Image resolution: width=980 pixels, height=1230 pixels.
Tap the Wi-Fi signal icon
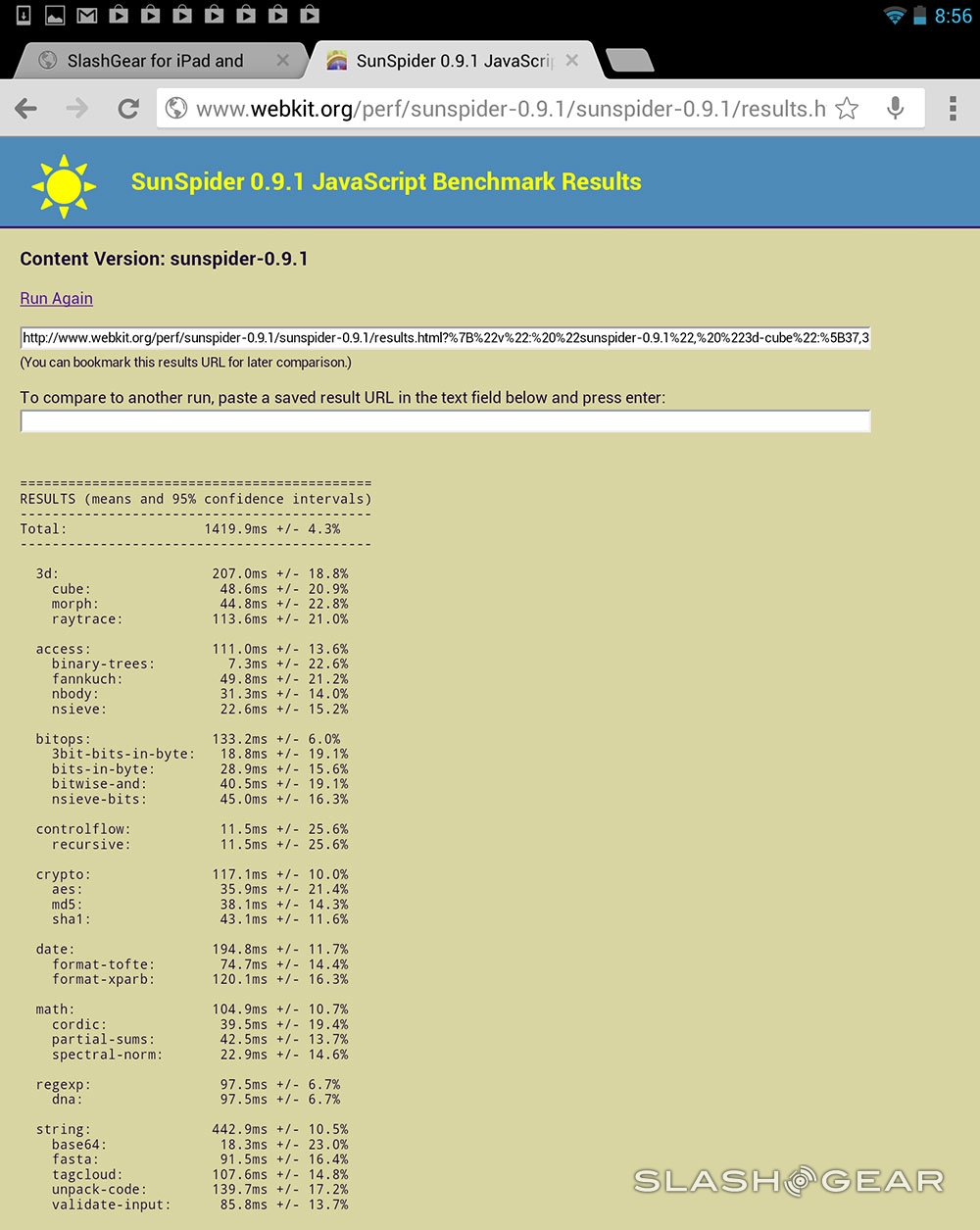coord(894,16)
